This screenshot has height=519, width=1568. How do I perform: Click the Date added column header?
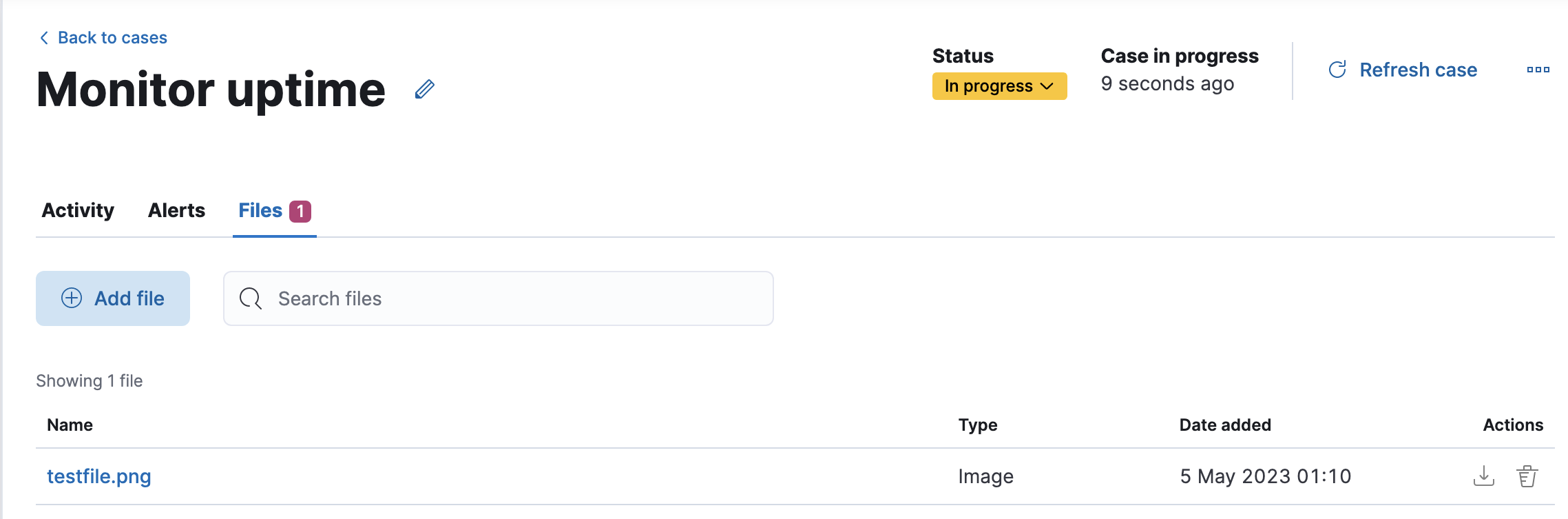tap(1224, 425)
